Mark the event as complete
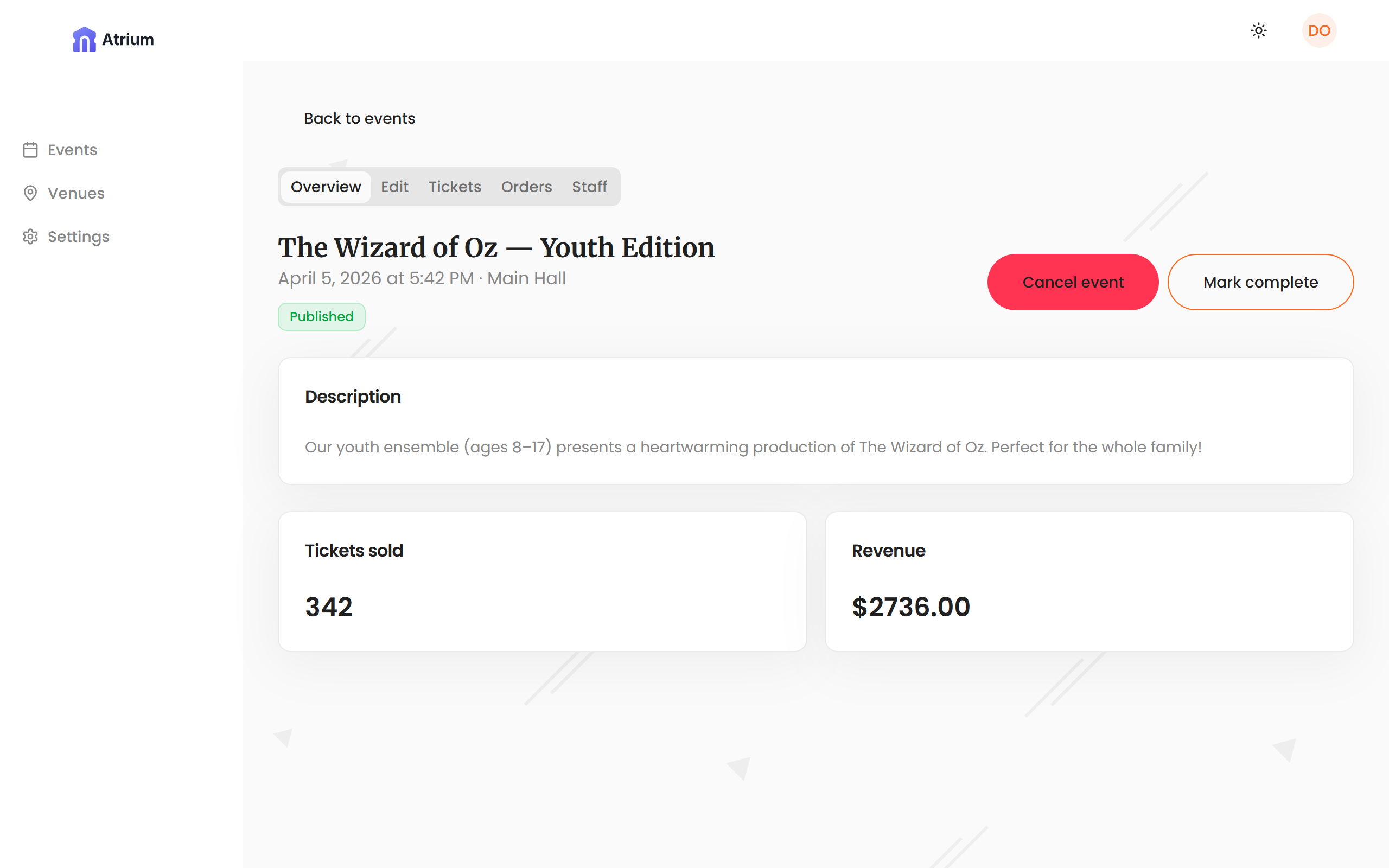 (x=1260, y=282)
